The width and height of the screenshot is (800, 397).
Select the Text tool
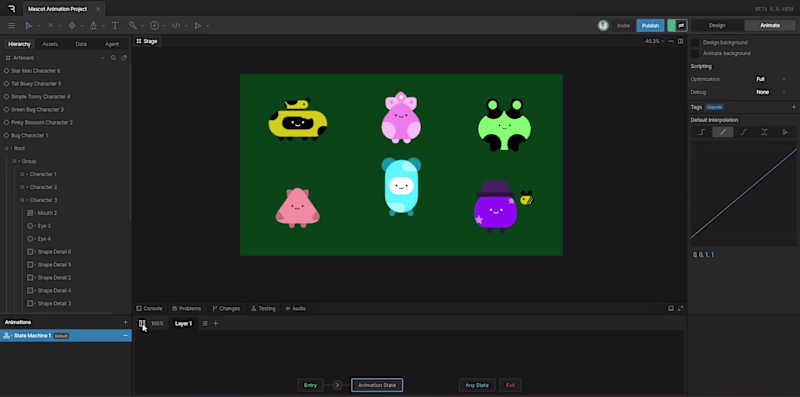click(115, 26)
